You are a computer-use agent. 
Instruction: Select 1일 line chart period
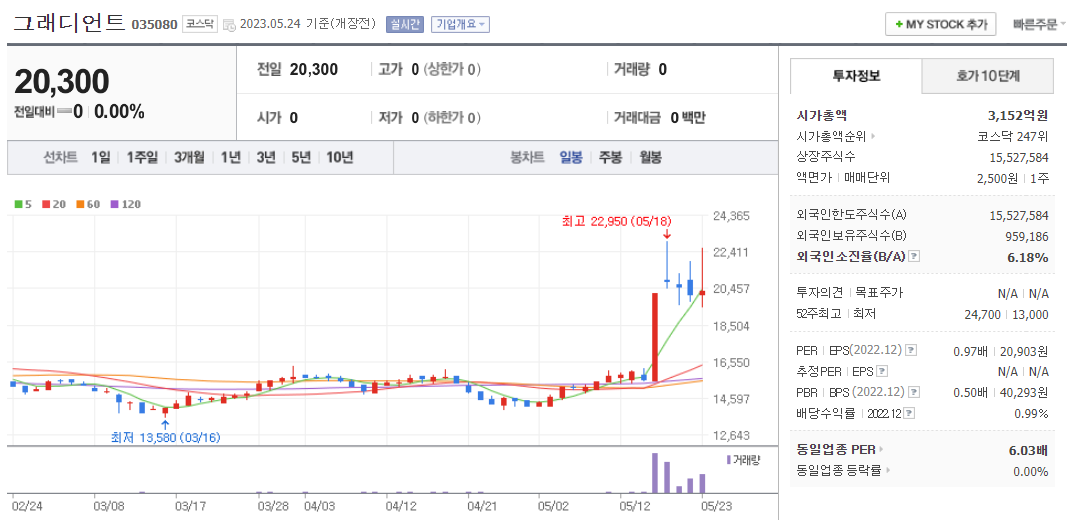pos(100,158)
